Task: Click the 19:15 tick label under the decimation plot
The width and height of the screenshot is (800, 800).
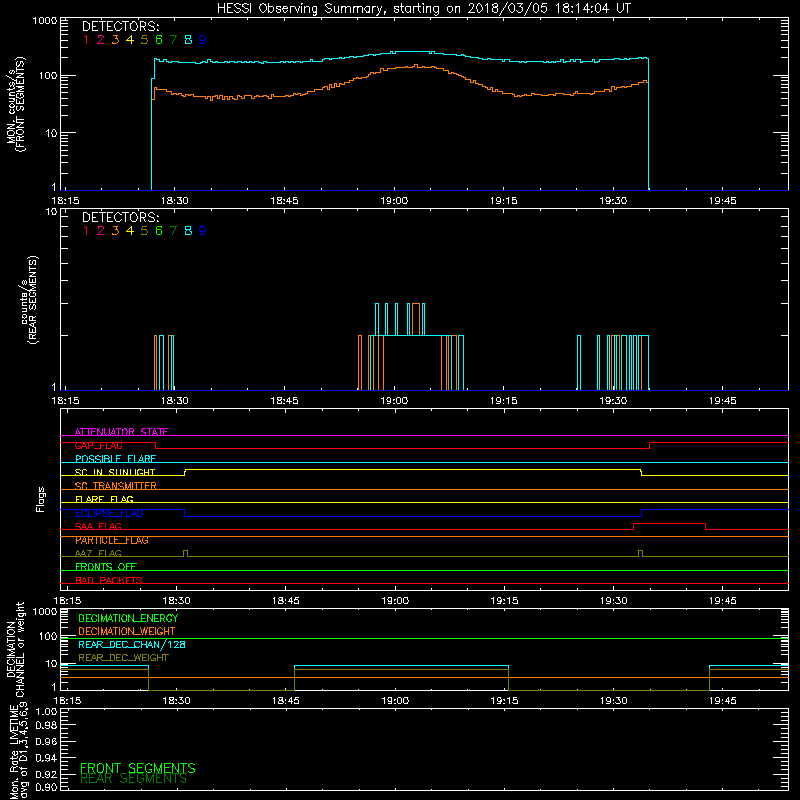Action: tap(505, 701)
